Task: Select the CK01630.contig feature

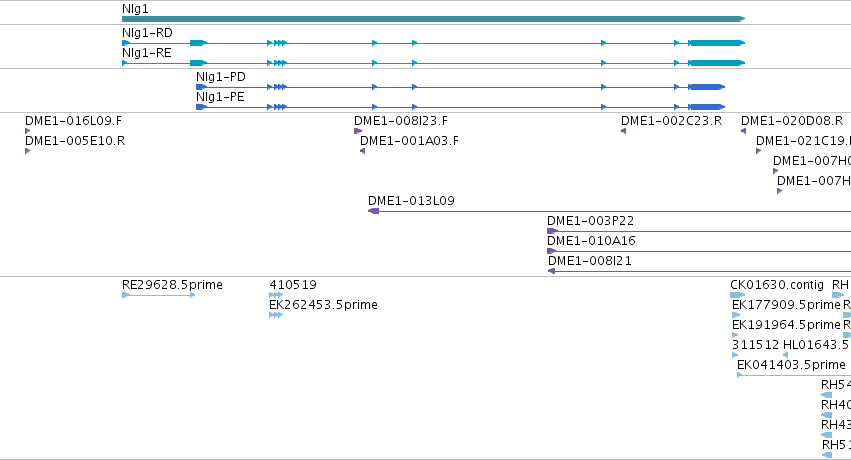Action: click(x=738, y=295)
